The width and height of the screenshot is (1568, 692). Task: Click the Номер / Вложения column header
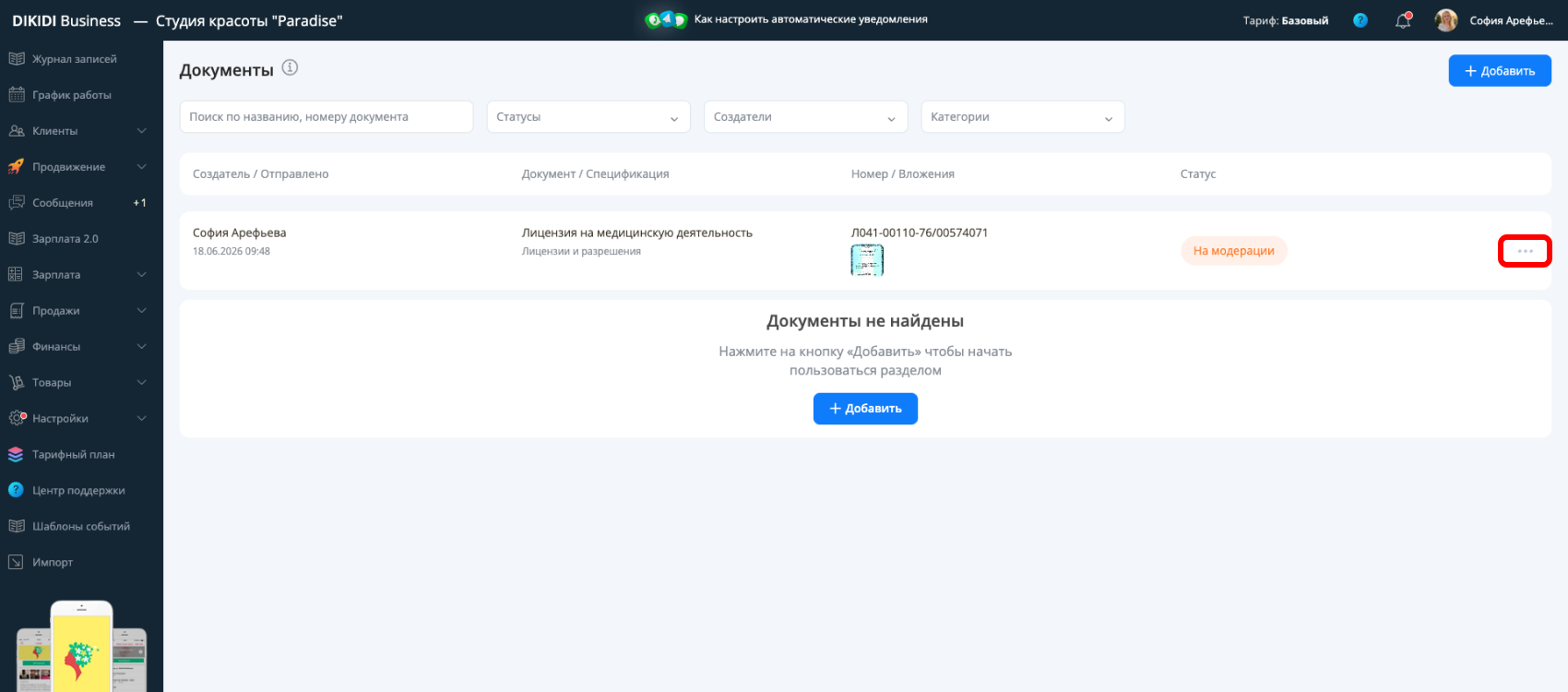coord(903,174)
